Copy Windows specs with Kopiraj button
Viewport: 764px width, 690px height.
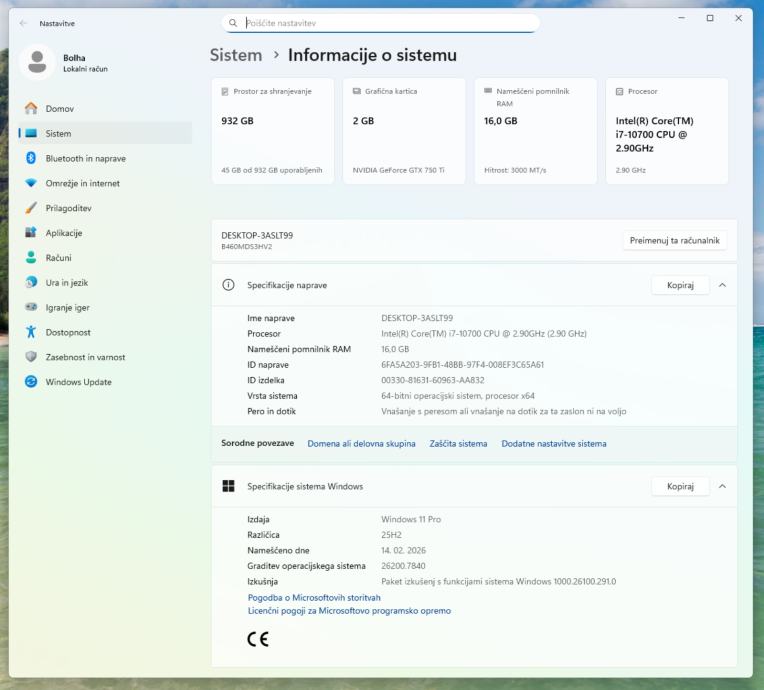[680, 486]
